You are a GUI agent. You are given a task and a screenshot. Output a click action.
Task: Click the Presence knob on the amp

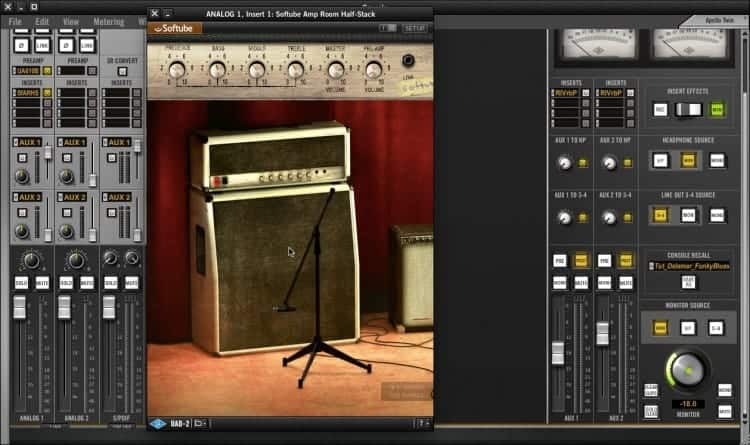pos(176,70)
